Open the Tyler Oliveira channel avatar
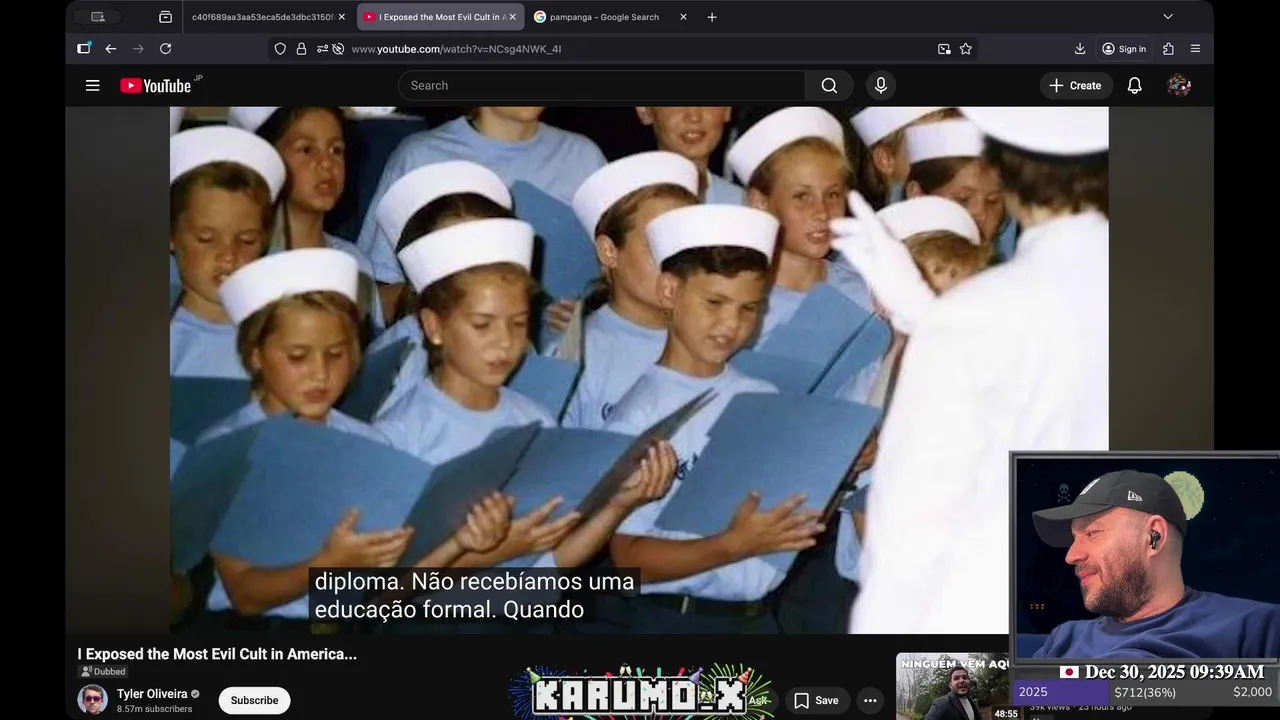The image size is (1280, 720). pos(93,700)
